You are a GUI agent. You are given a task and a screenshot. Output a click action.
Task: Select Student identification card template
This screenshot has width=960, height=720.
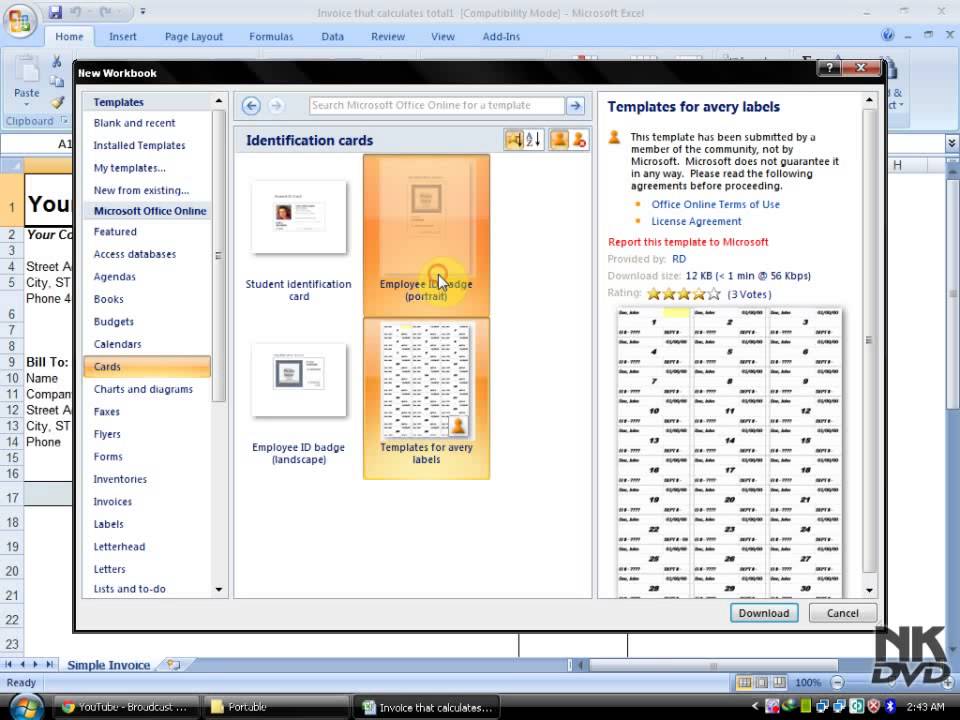pyautogui.click(x=299, y=235)
